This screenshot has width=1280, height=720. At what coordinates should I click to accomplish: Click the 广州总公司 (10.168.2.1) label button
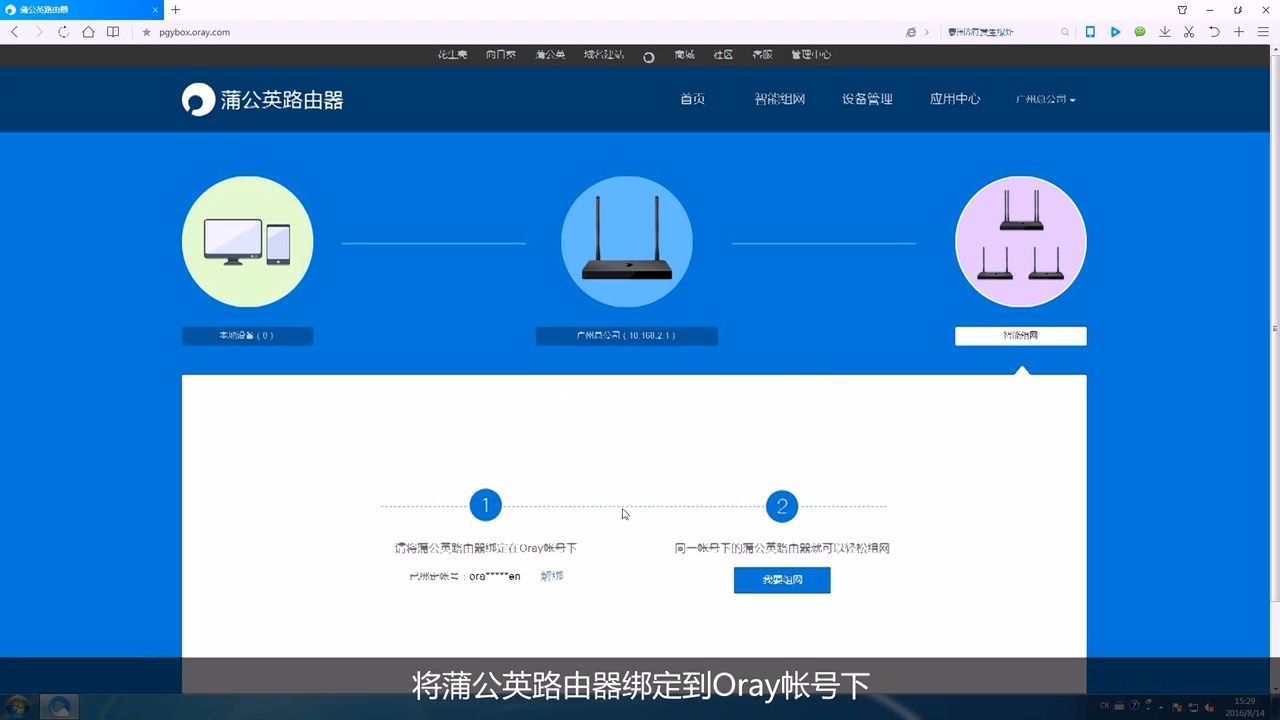click(x=627, y=336)
